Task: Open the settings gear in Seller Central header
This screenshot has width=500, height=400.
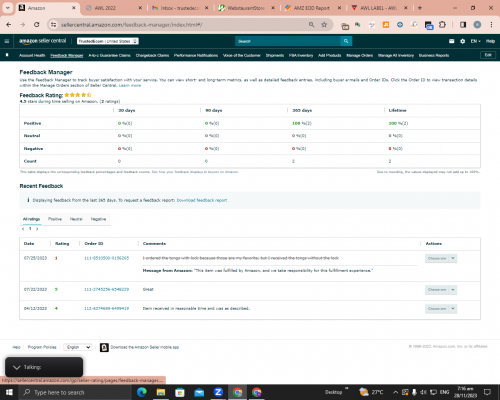Action: coord(462,41)
